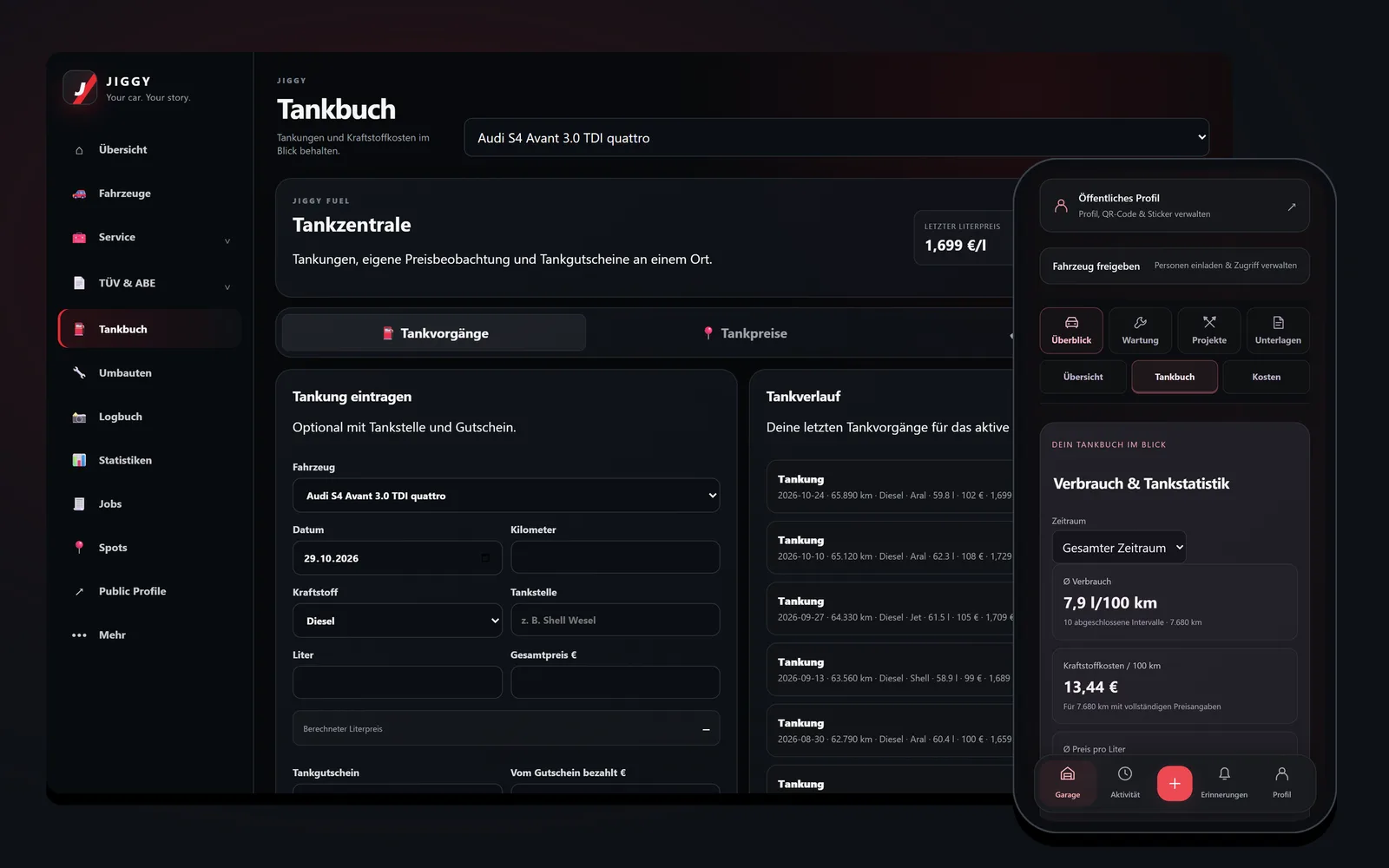Viewport: 1389px width, 868px height.
Task: Click the JIGGY logo icon
Action: pyautogui.click(x=80, y=88)
